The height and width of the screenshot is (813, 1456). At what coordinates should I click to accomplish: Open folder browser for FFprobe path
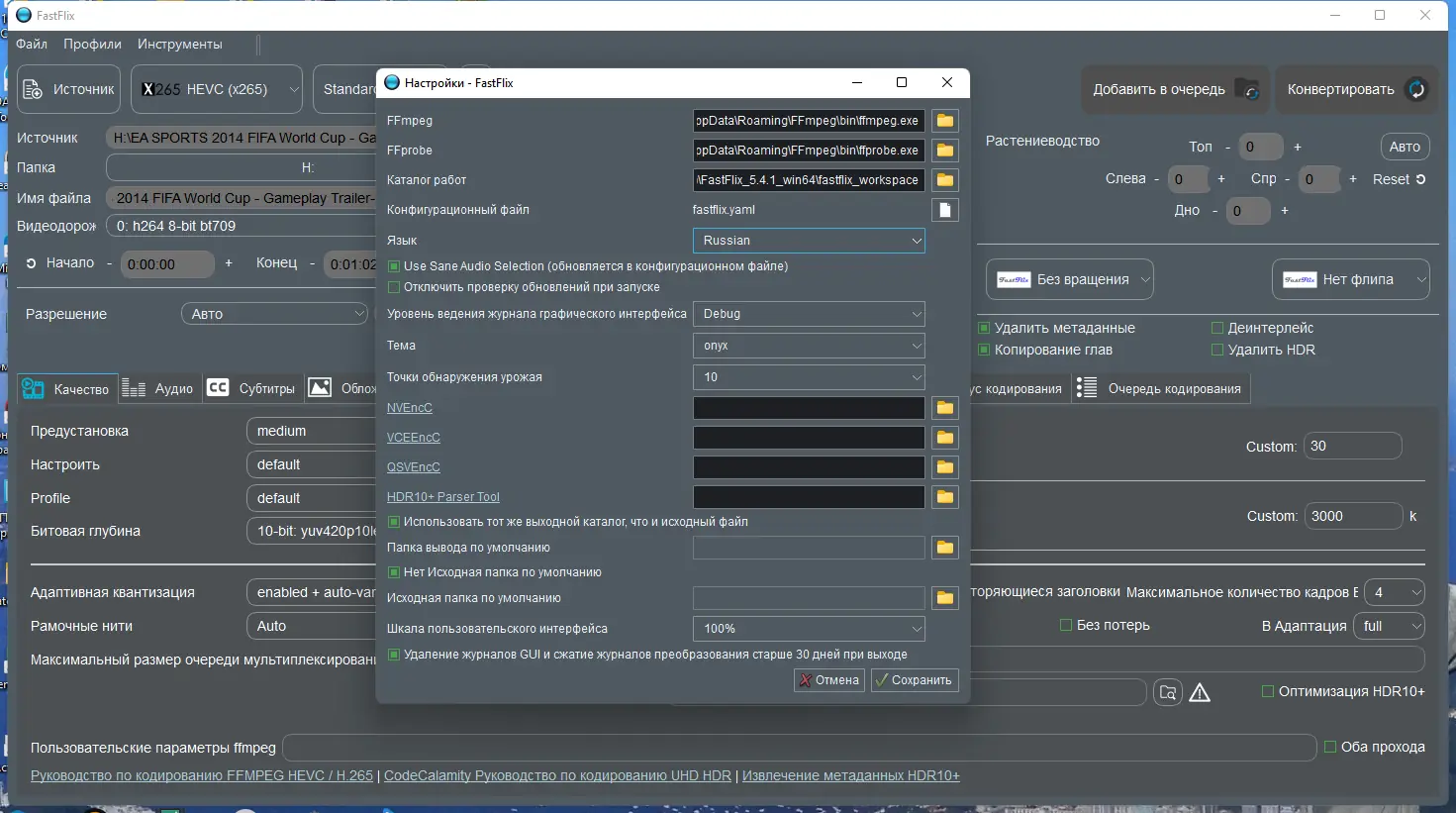(945, 151)
